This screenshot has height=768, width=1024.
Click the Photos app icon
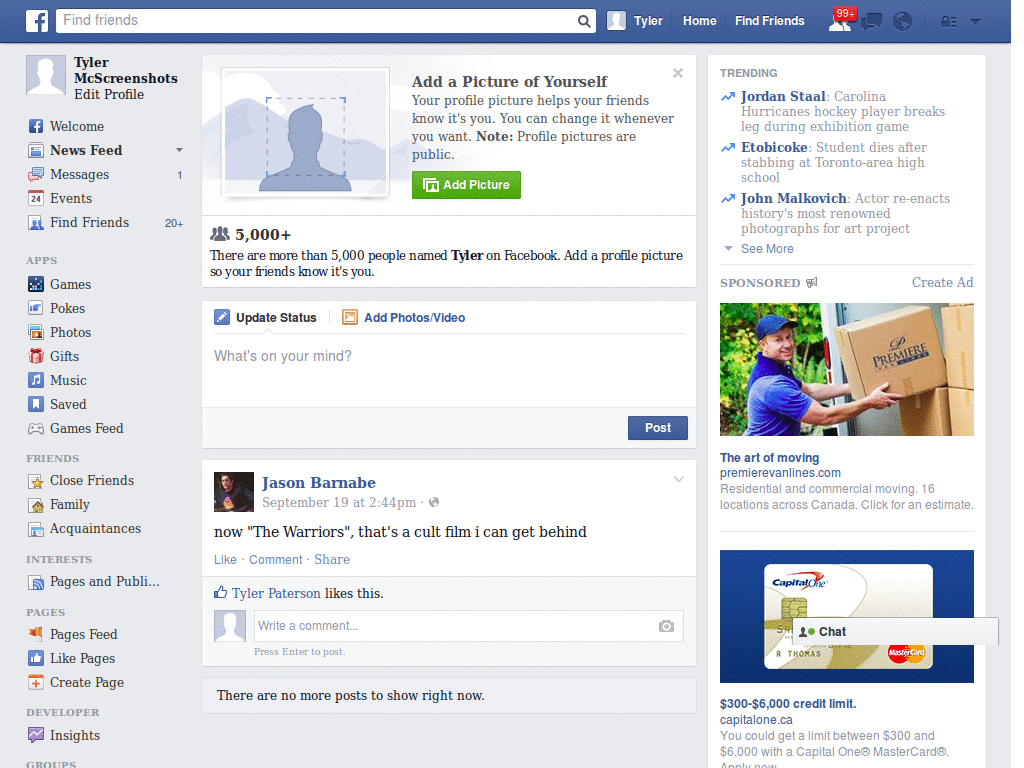pyautogui.click(x=36, y=332)
